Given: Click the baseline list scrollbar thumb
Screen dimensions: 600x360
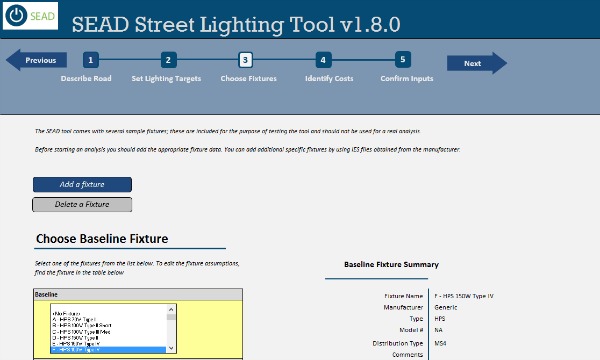Looking at the screenshot, I should coord(171,317).
